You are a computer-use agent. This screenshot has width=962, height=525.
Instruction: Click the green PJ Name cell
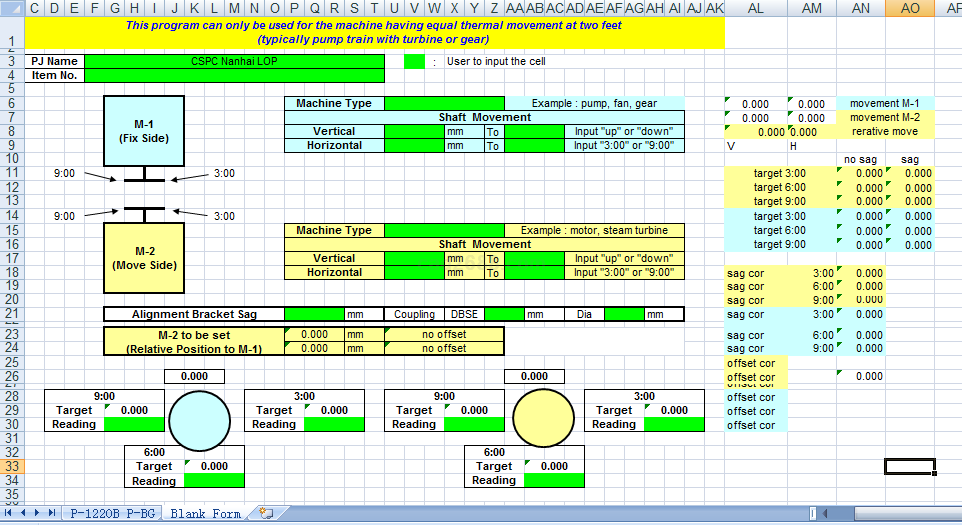tap(234, 61)
